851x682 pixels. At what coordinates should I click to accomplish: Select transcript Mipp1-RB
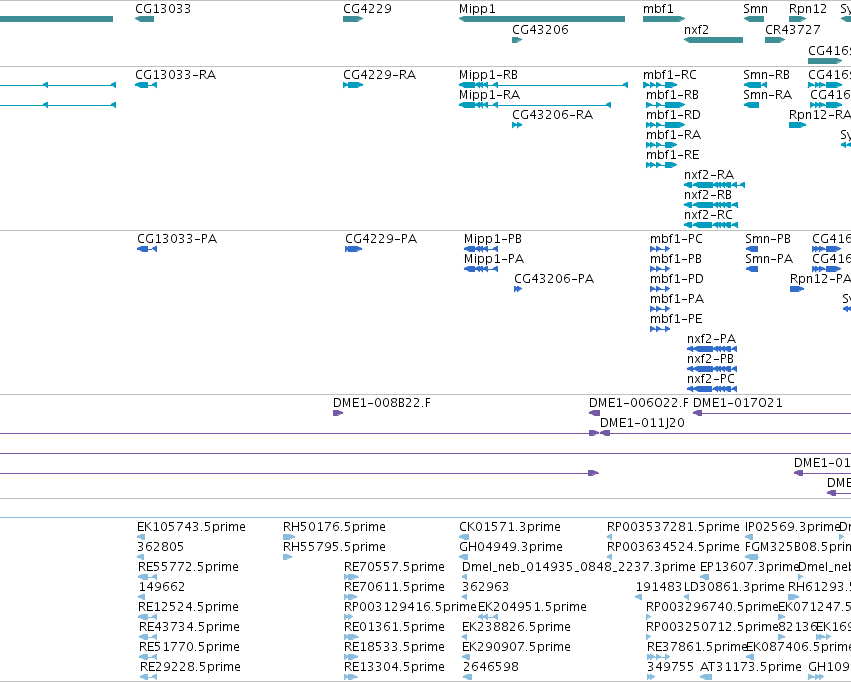coord(543,85)
